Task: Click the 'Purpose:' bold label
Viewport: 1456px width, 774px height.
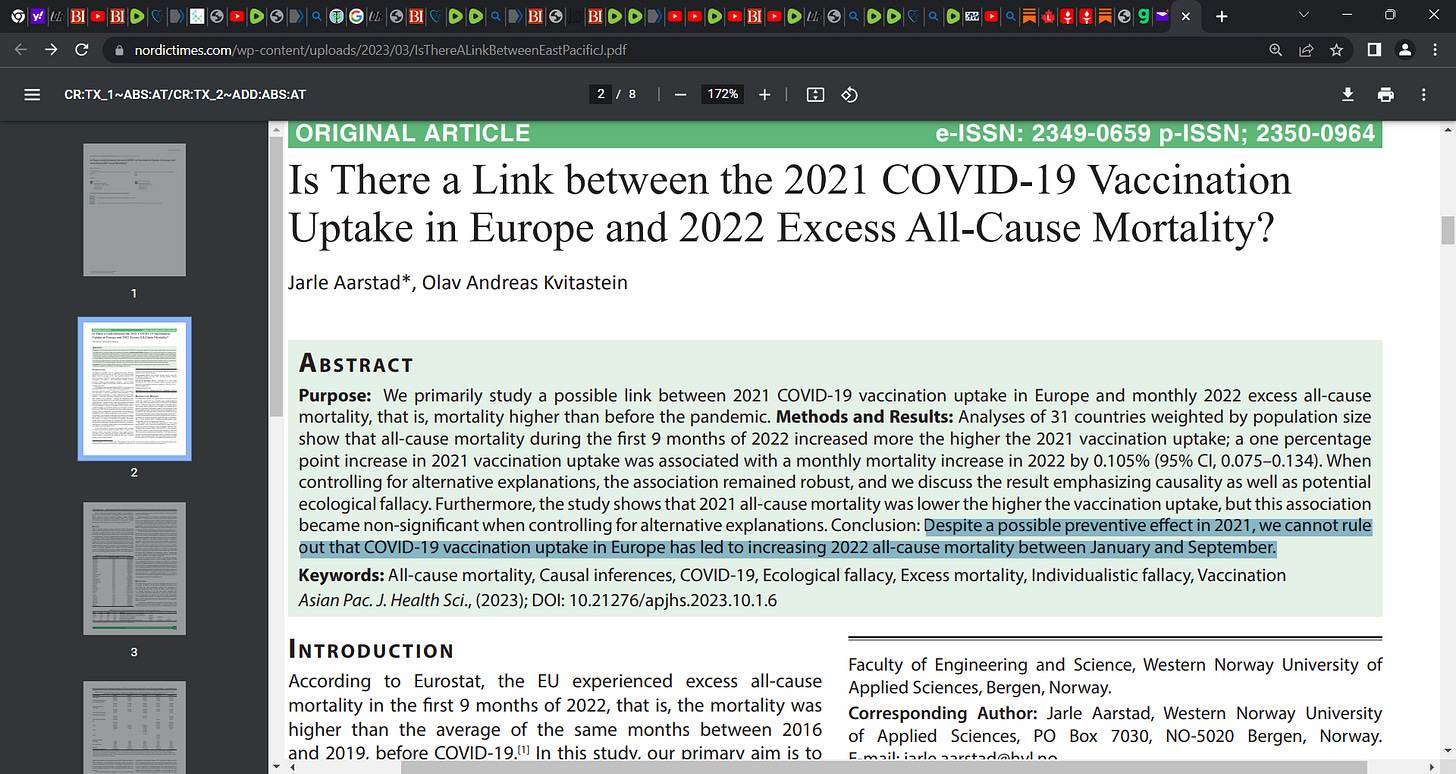Action: (x=335, y=395)
